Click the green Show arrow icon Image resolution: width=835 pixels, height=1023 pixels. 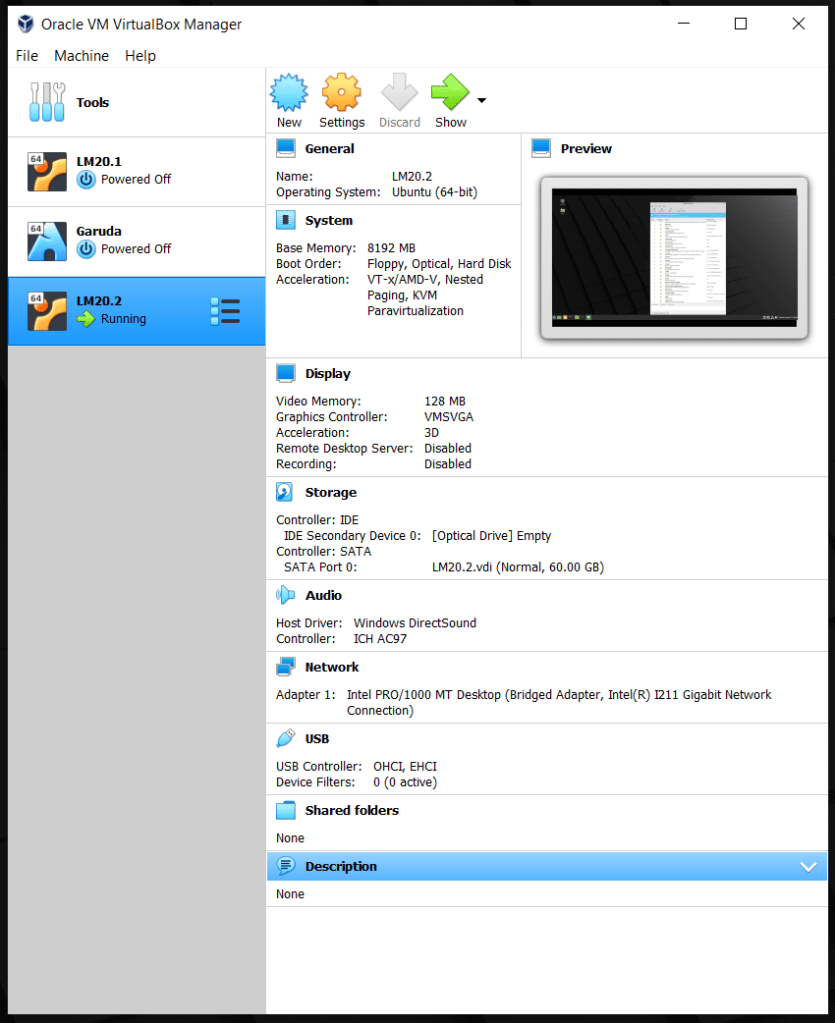[x=450, y=94]
